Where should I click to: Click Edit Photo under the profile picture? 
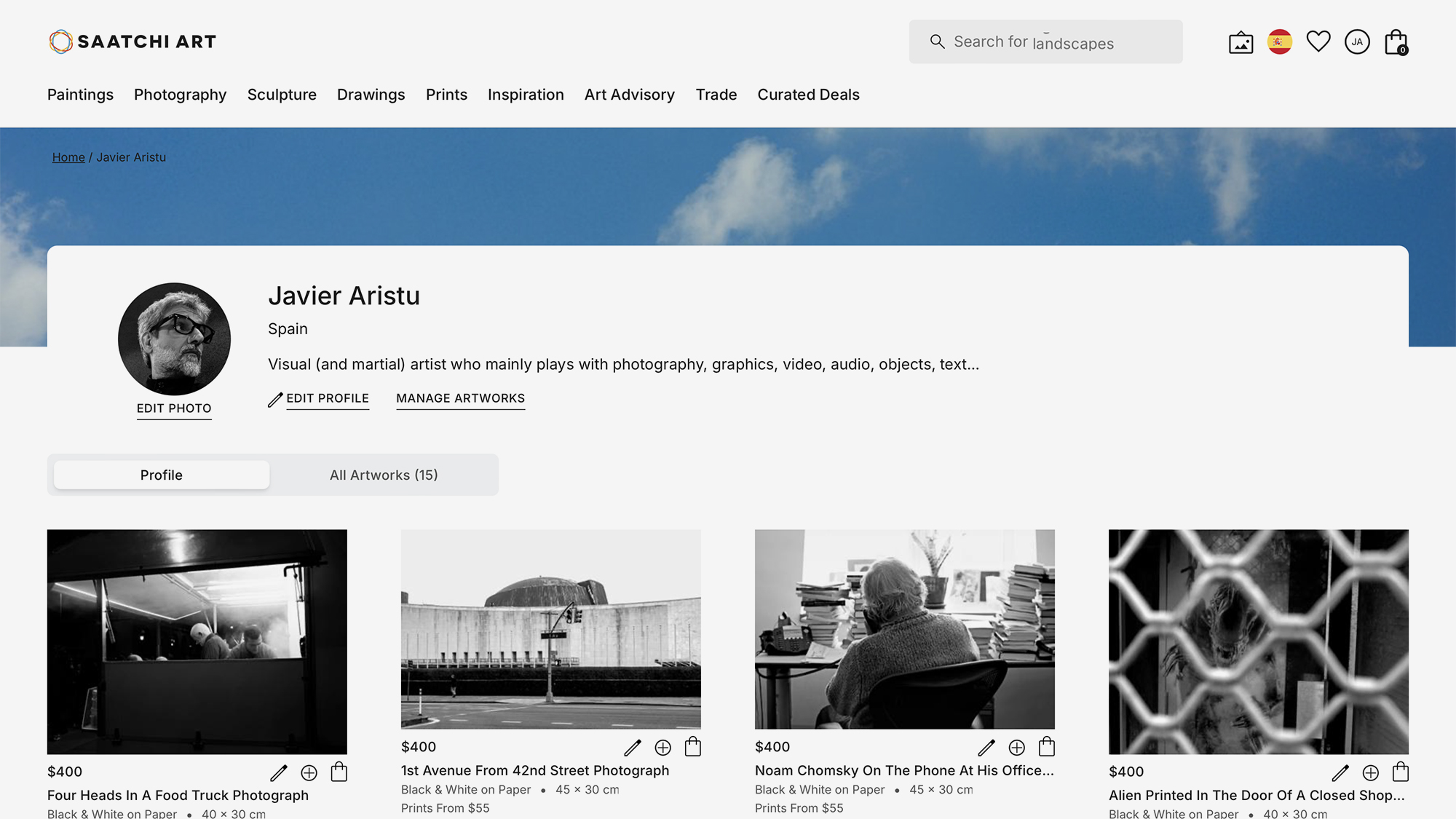click(174, 408)
